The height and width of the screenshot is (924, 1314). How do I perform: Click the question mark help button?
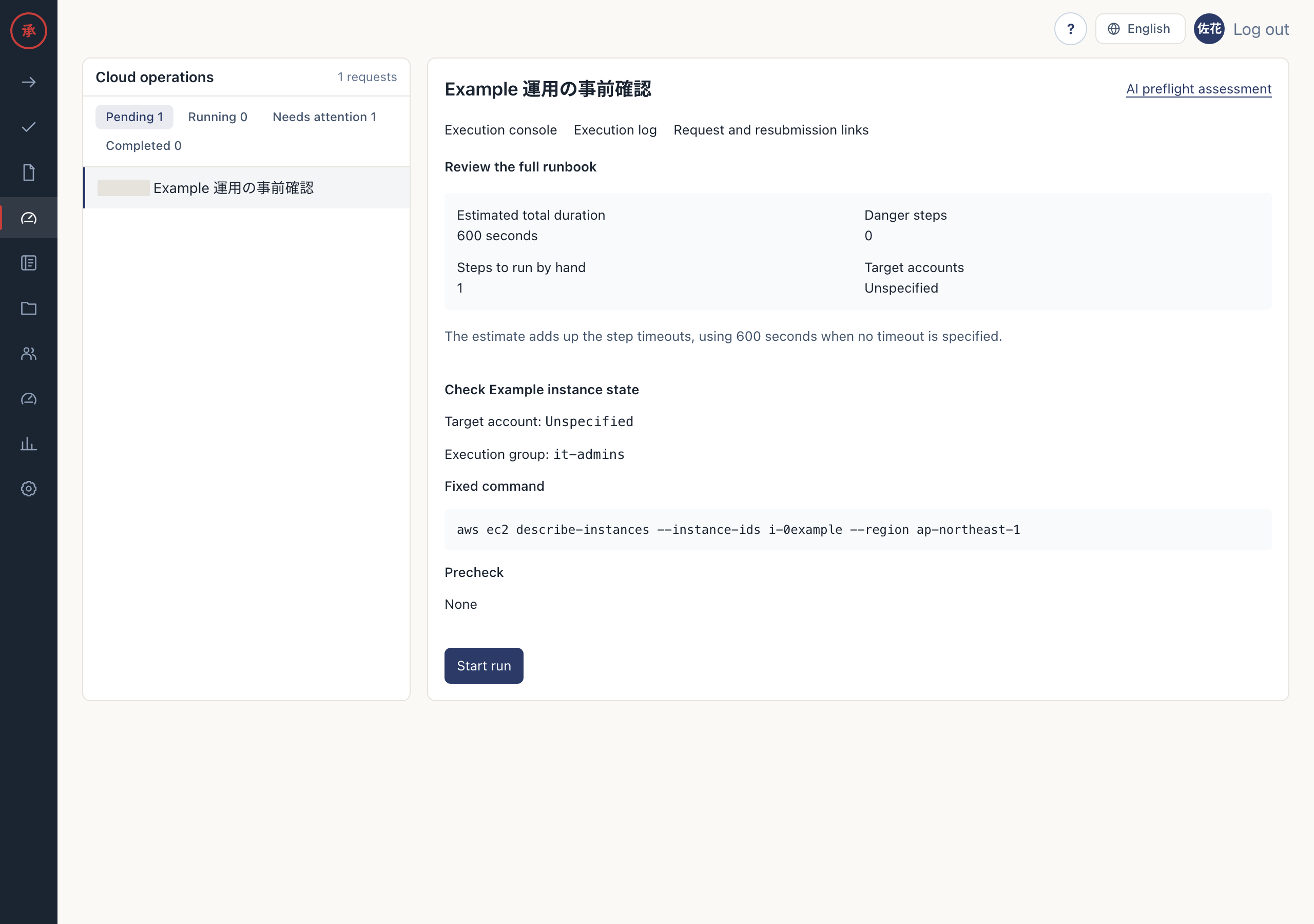pos(1070,29)
